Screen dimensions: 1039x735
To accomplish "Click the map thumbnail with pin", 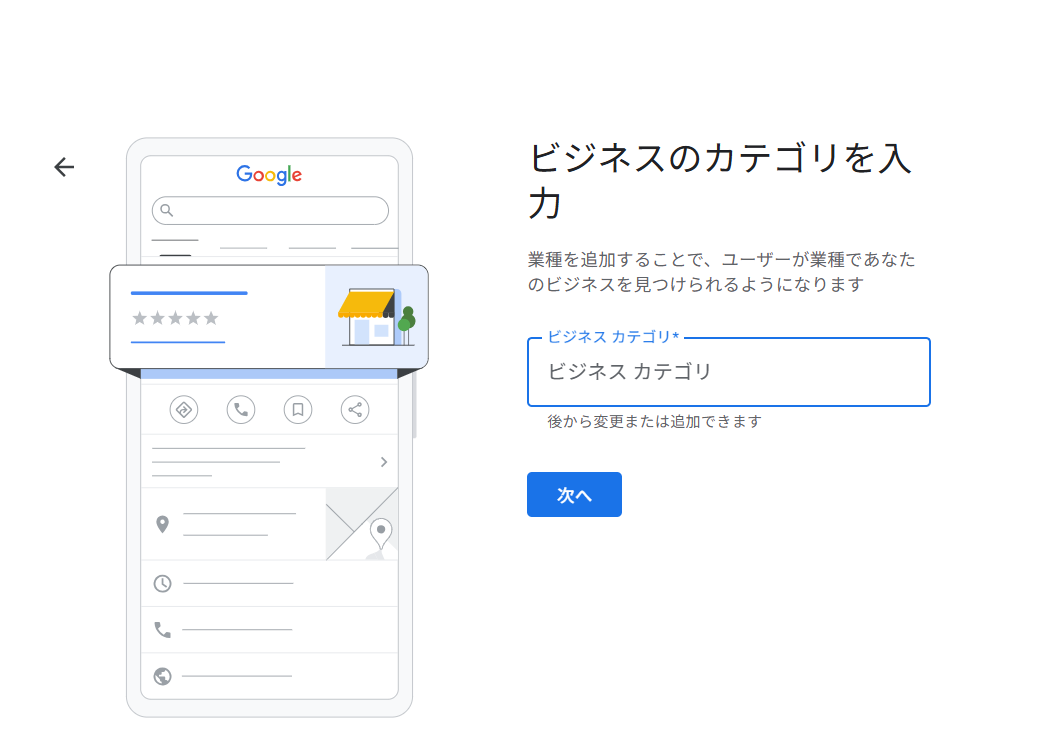I will click(362, 524).
